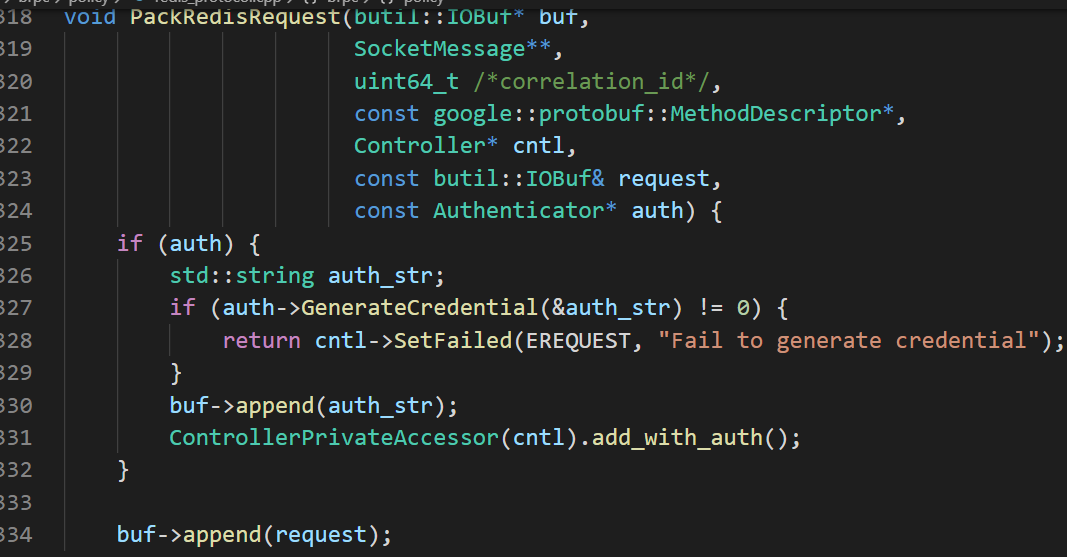Click the butil namespace before IOBuf&
The height and width of the screenshot is (557, 1067).
[465, 178]
